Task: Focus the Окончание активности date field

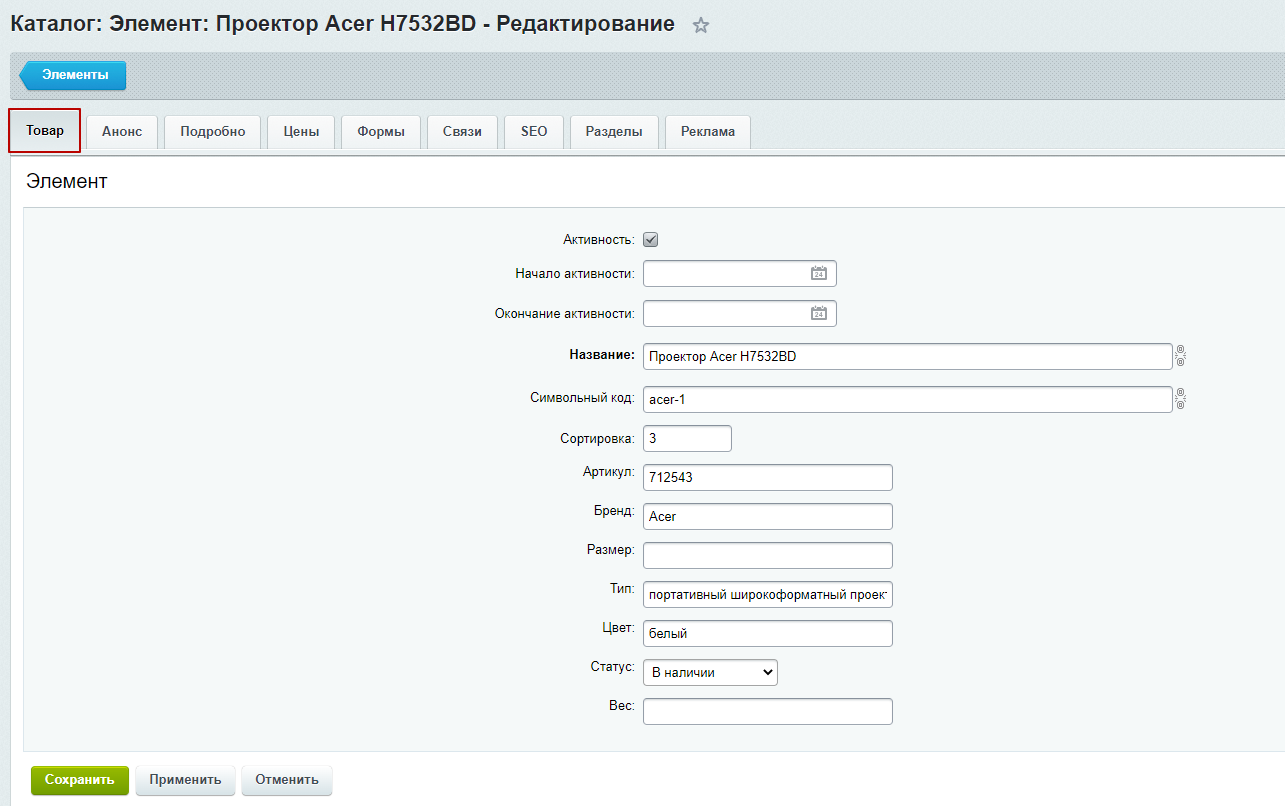Action: [x=740, y=313]
